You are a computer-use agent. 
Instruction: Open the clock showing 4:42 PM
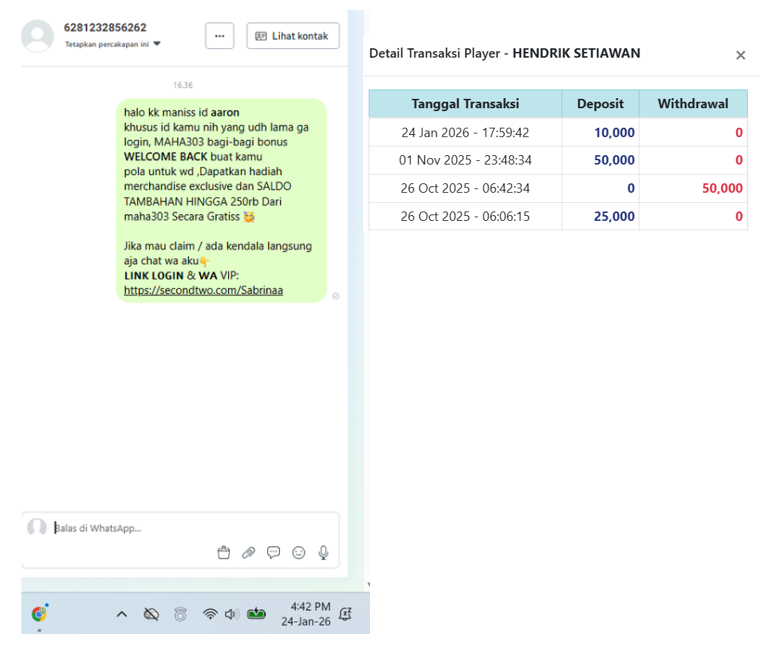[x=306, y=614]
